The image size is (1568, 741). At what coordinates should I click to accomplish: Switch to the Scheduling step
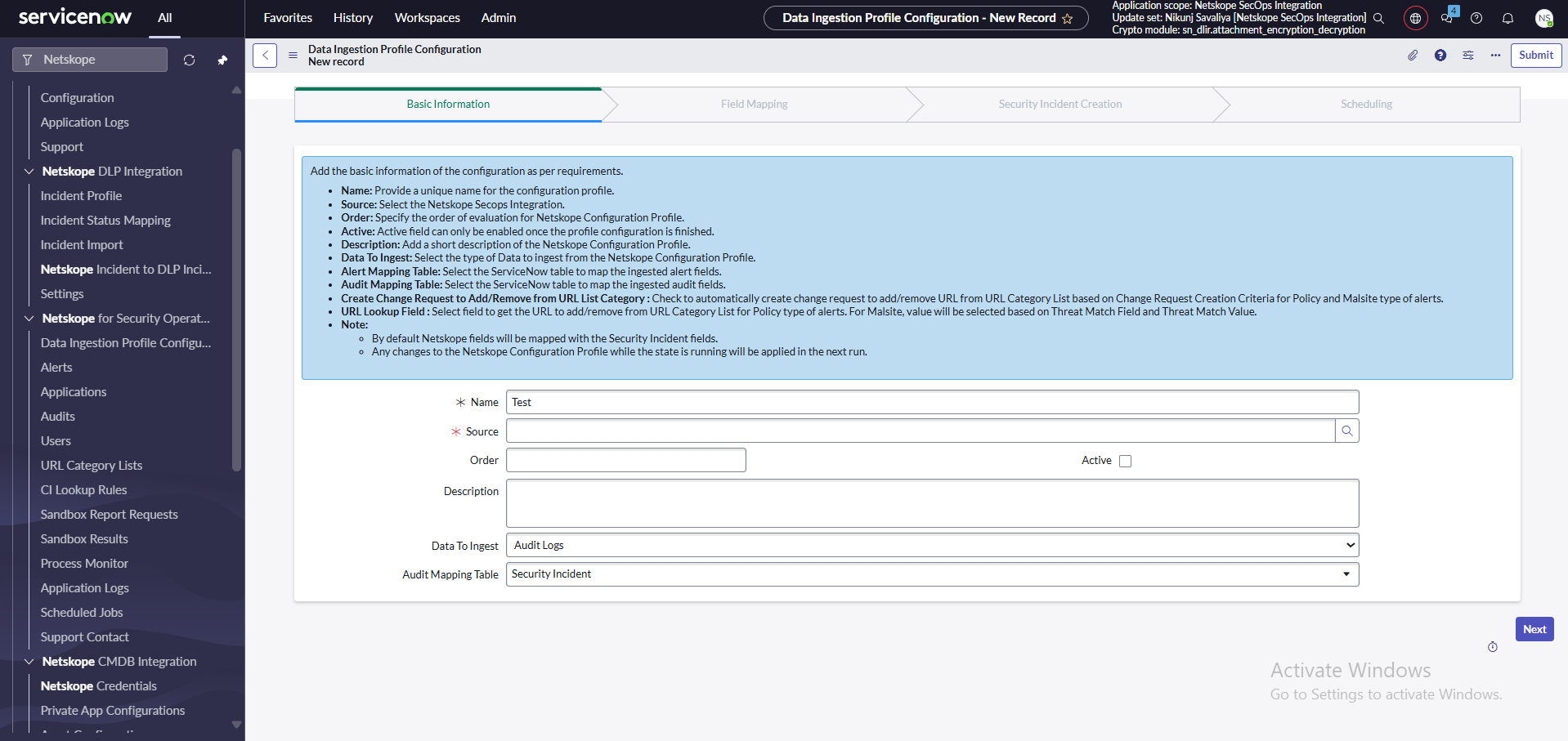[1367, 105]
